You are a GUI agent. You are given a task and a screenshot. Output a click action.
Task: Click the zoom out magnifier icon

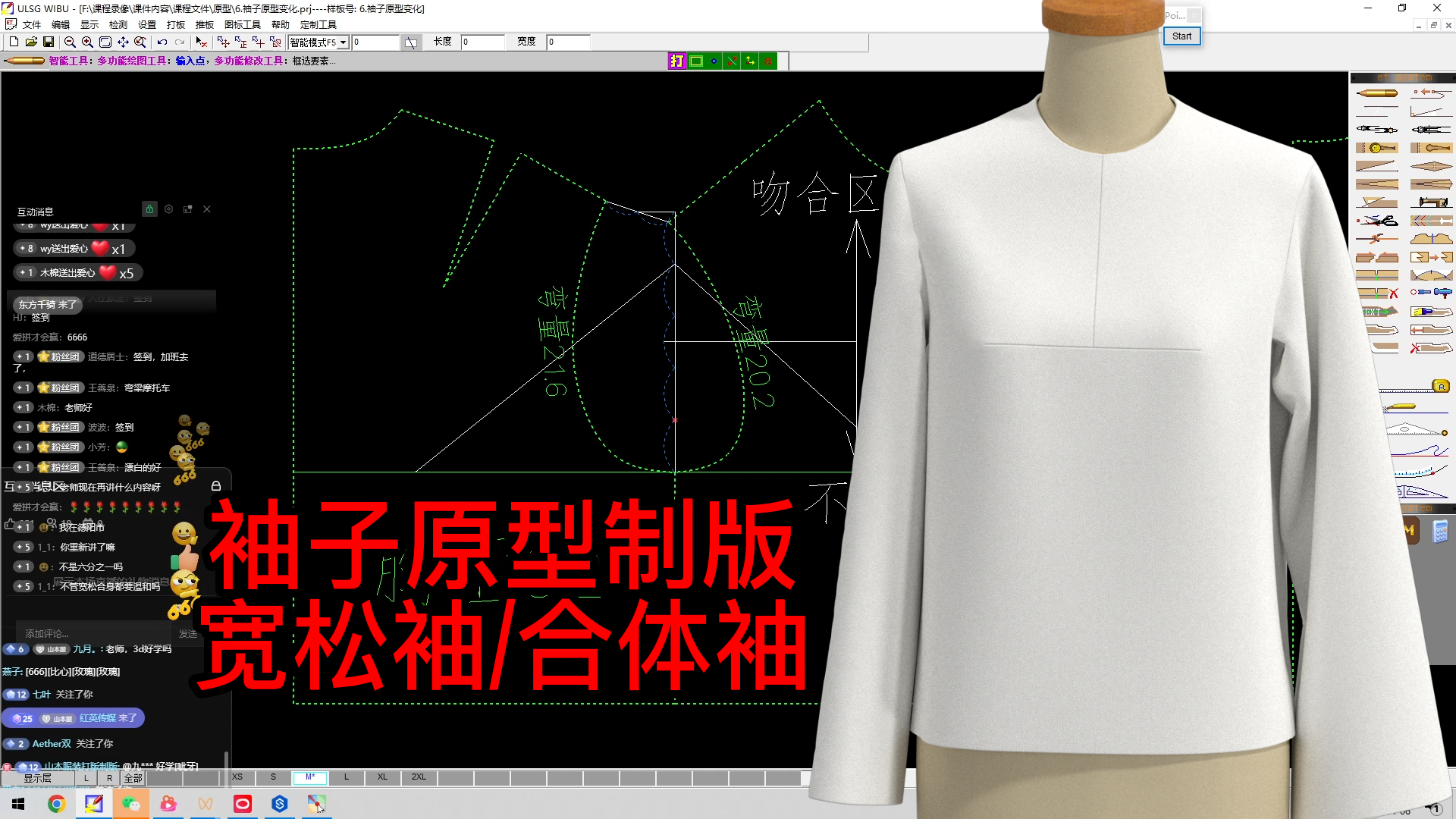[70, 42]
